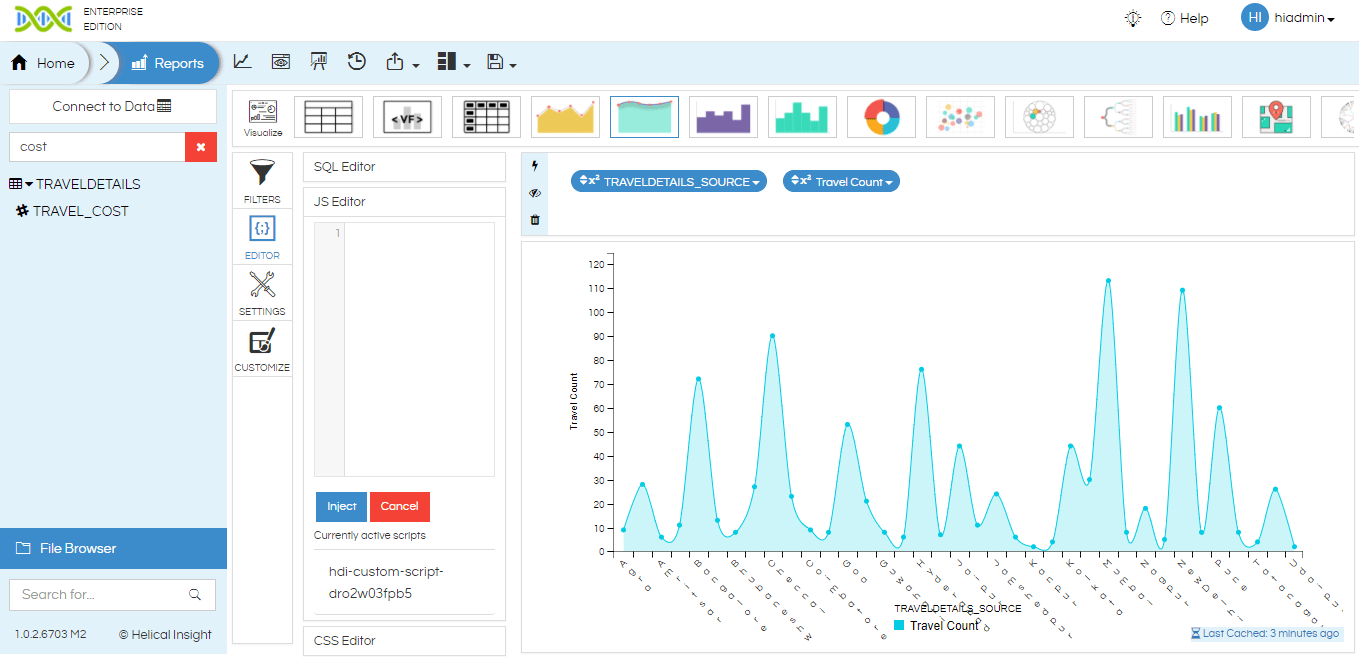The width and height of the screenshot is (1359, 657).
Task: Open the Customize panel icon
Action: tap(262, 342)
